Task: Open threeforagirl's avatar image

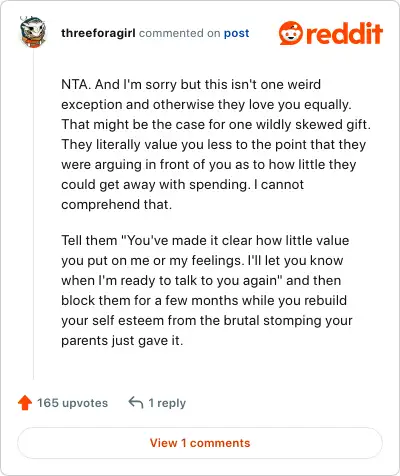Action: coord(32,32)
